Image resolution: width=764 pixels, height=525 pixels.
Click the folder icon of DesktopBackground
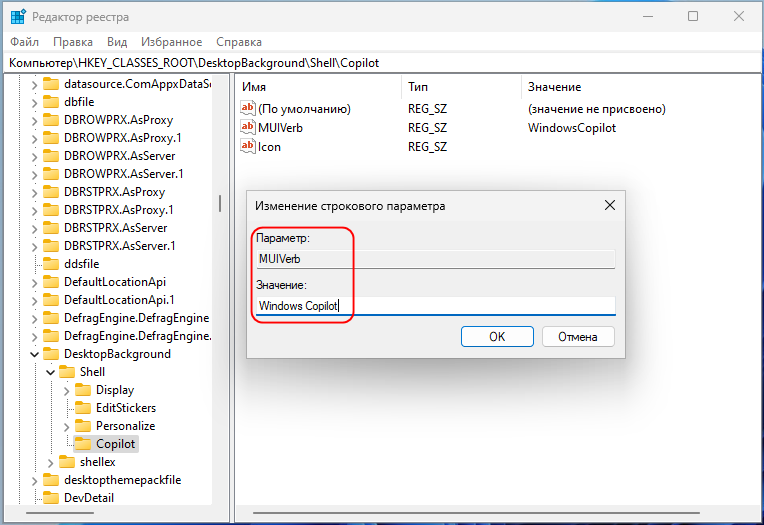(51, 354)
